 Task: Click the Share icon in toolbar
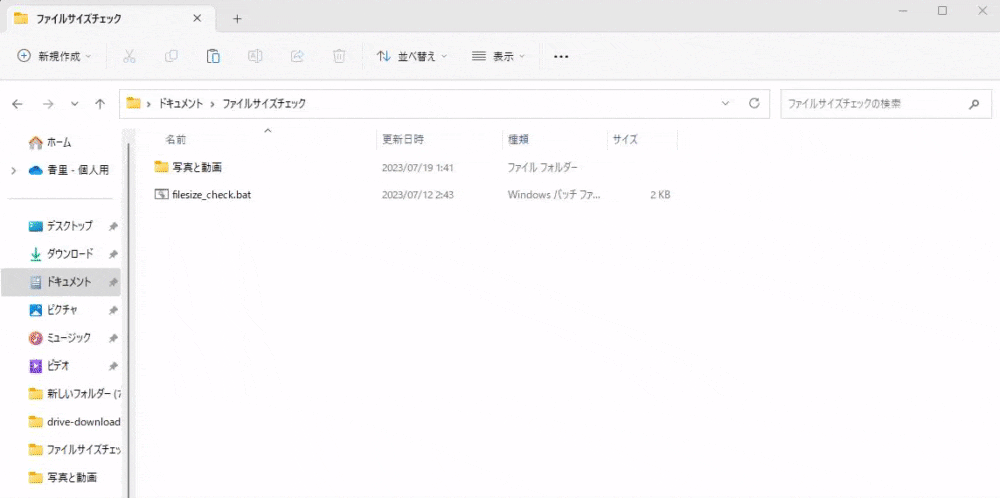[x=297, y=57]
